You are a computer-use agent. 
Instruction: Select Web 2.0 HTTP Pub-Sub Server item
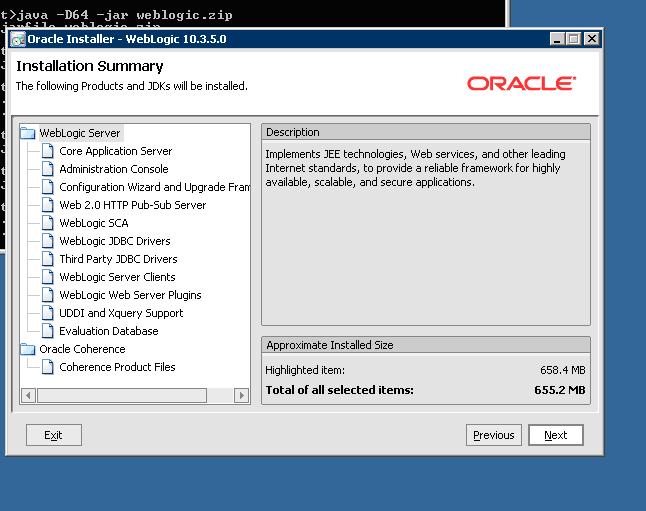coord(133,205)
